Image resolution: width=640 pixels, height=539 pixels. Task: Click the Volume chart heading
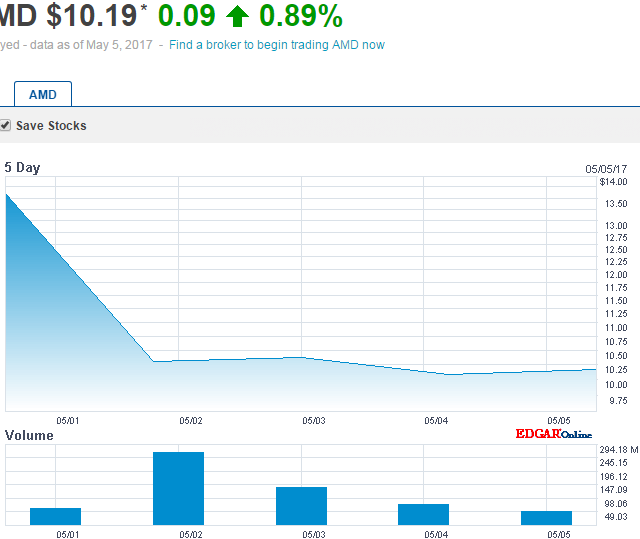click(x=29, y=435)
